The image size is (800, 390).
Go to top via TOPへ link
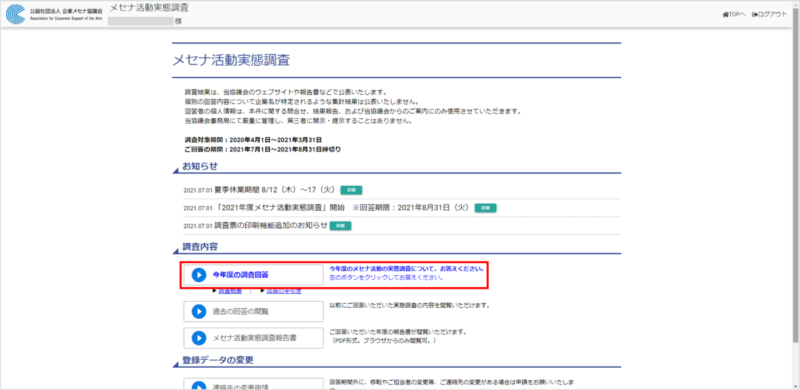click(x=734, y=14)
